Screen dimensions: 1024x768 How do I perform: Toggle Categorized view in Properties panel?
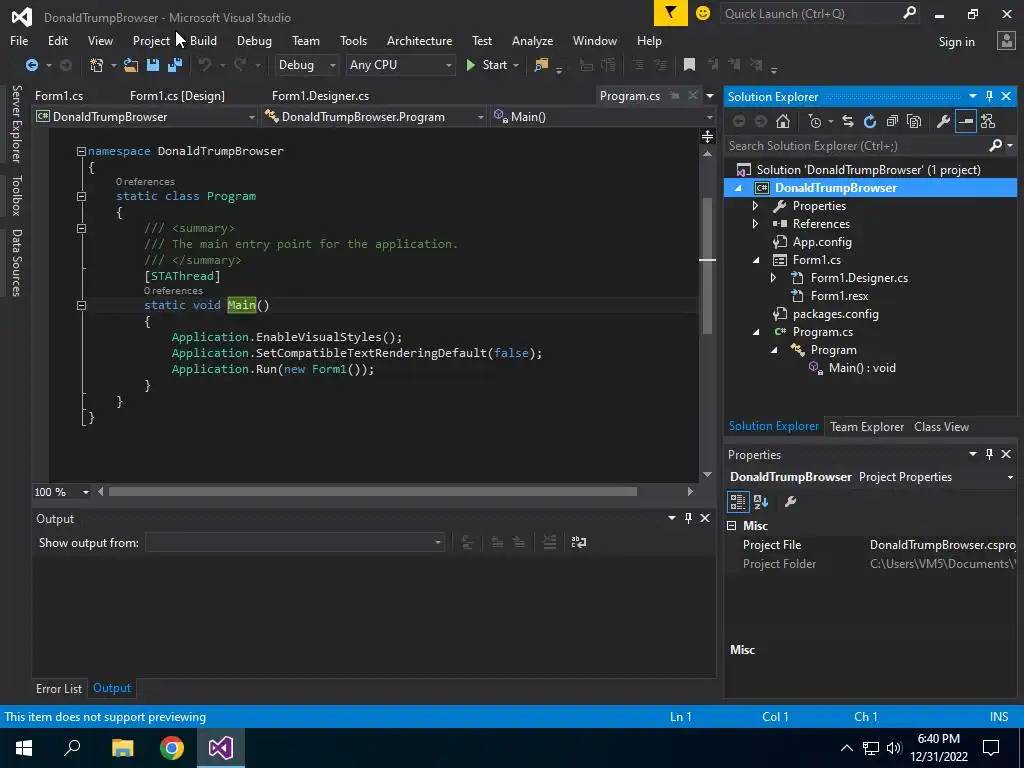tap(738, 502)
